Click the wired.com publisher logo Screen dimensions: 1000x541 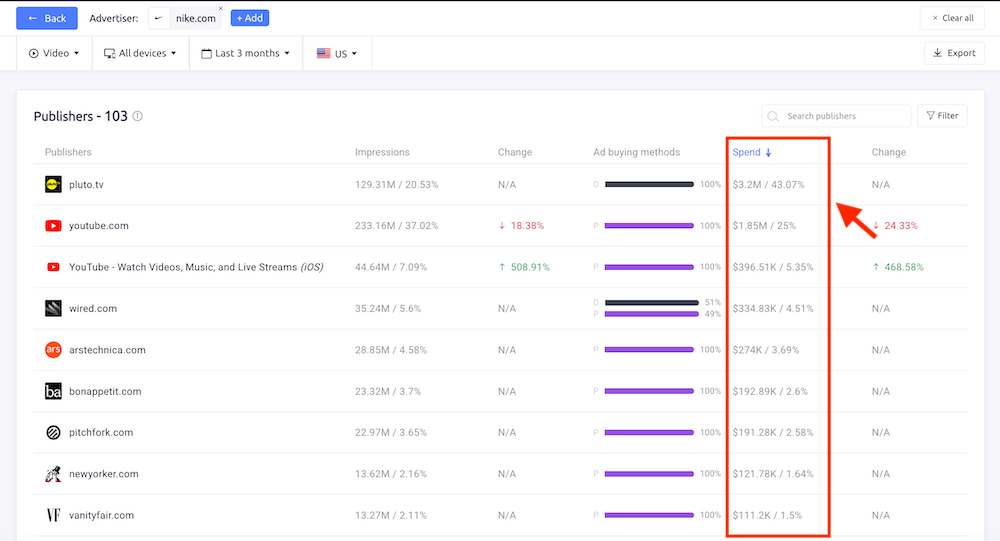coord(53,308)
